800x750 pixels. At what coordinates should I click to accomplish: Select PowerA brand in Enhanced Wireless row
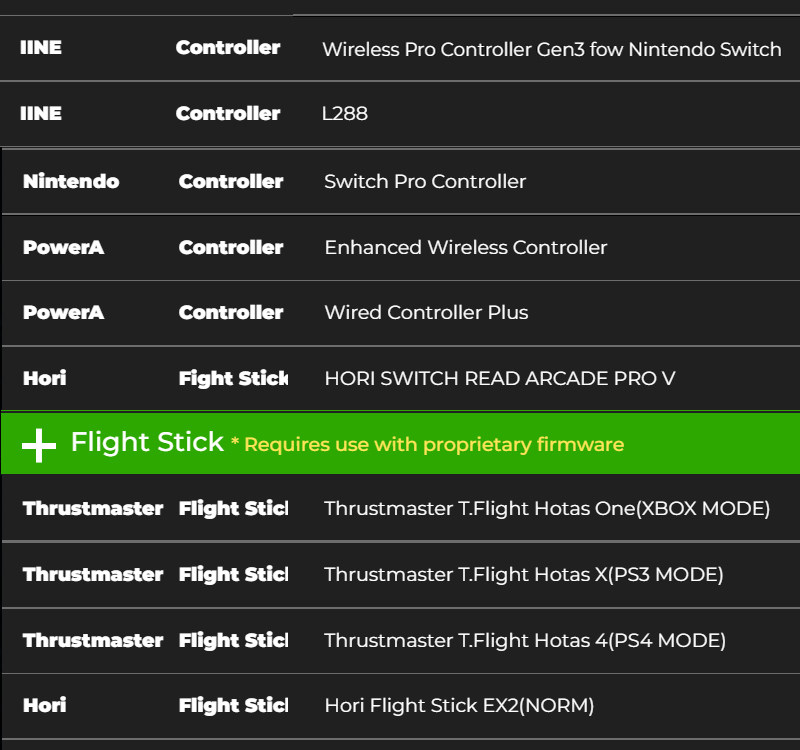pyautogui.click(x=63, y=247)
